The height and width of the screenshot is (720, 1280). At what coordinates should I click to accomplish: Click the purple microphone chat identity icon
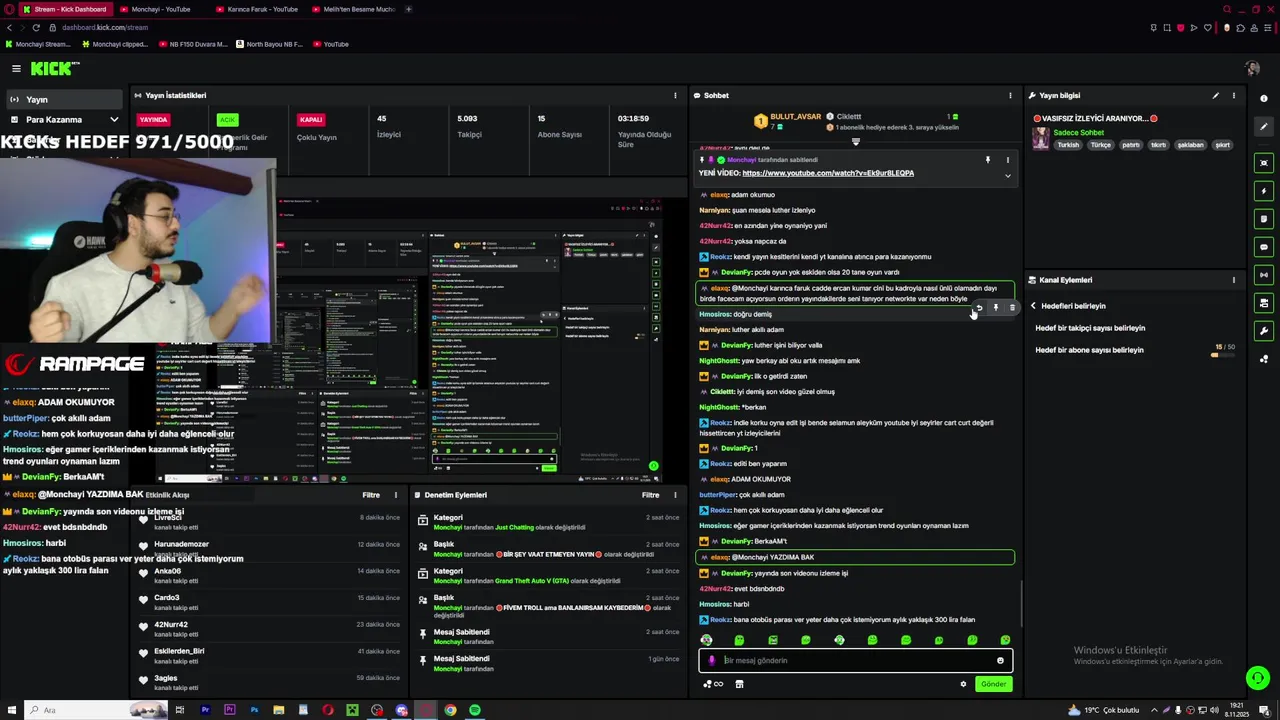pyautogui.click(x=711, y=660)
